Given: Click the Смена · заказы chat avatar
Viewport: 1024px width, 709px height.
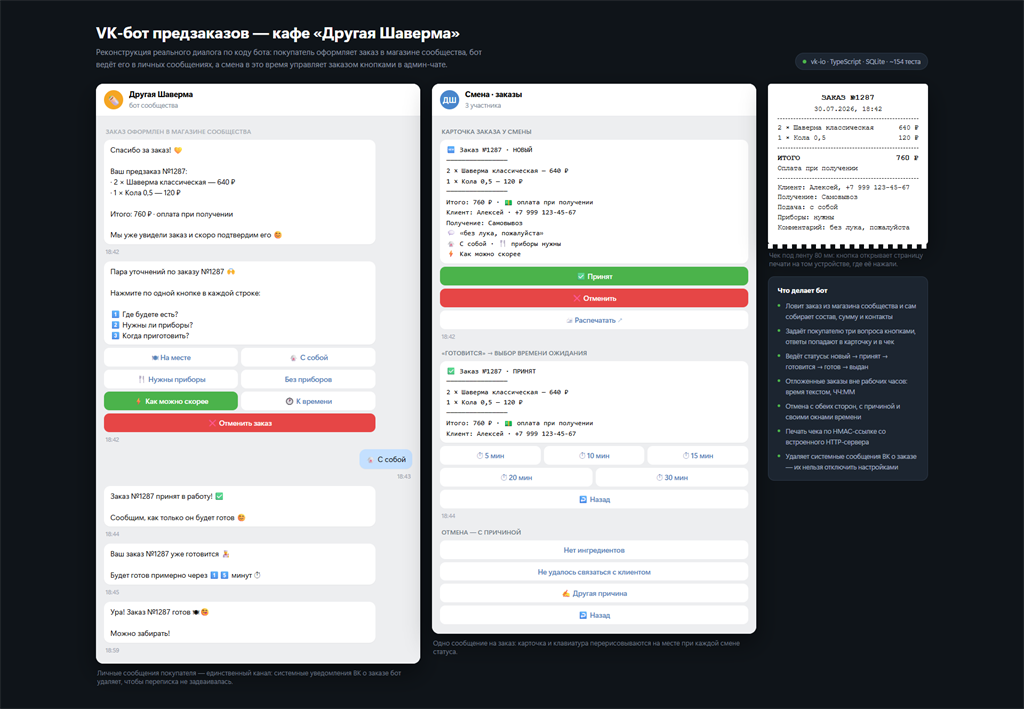Looking at the screenshot, I should 449,99.
